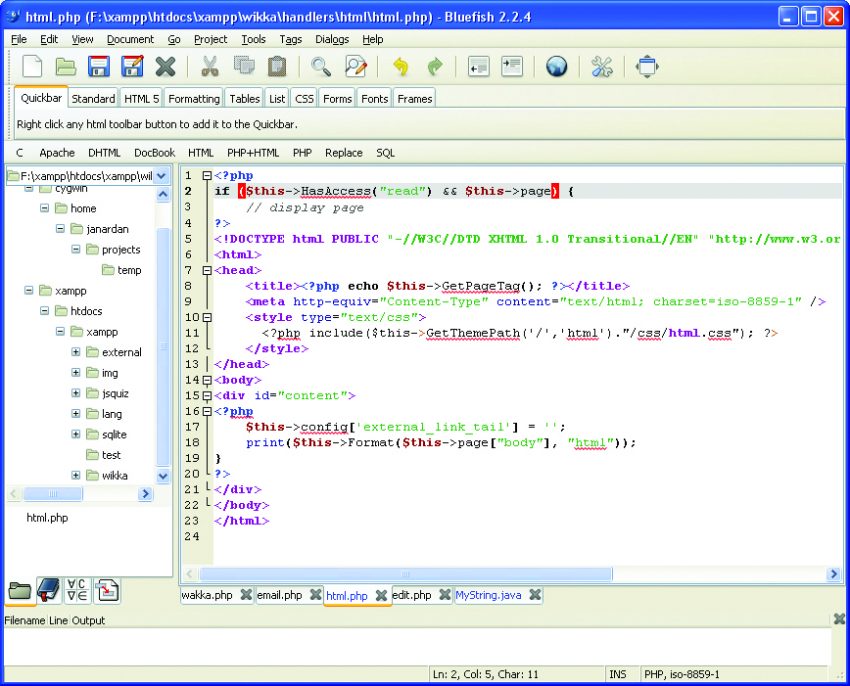850x686 pixels.
Task: Open Find and Replace via the magnifier-pencil icon
Action: point(355,66)
